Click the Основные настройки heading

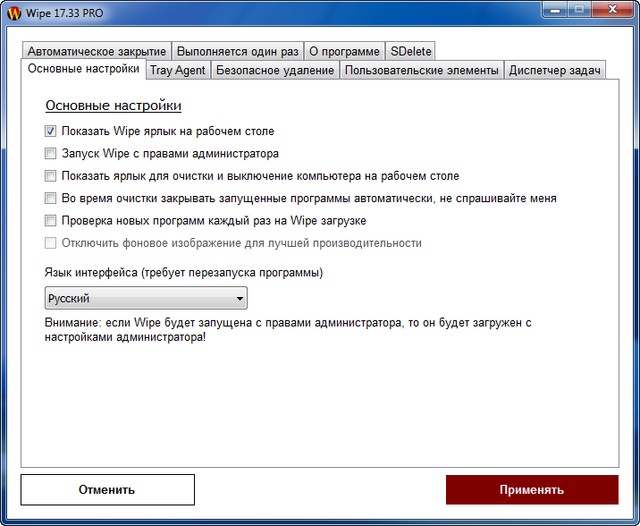[113, 105]
